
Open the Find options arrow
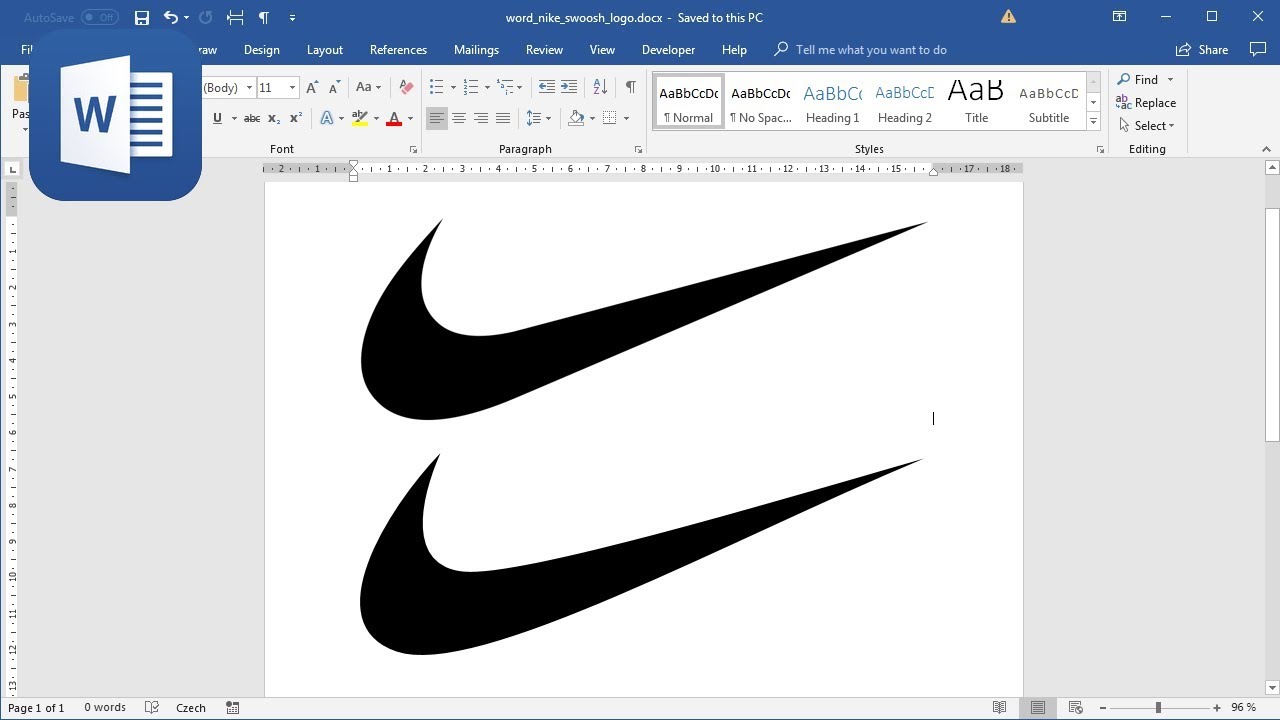point(1170,80)
